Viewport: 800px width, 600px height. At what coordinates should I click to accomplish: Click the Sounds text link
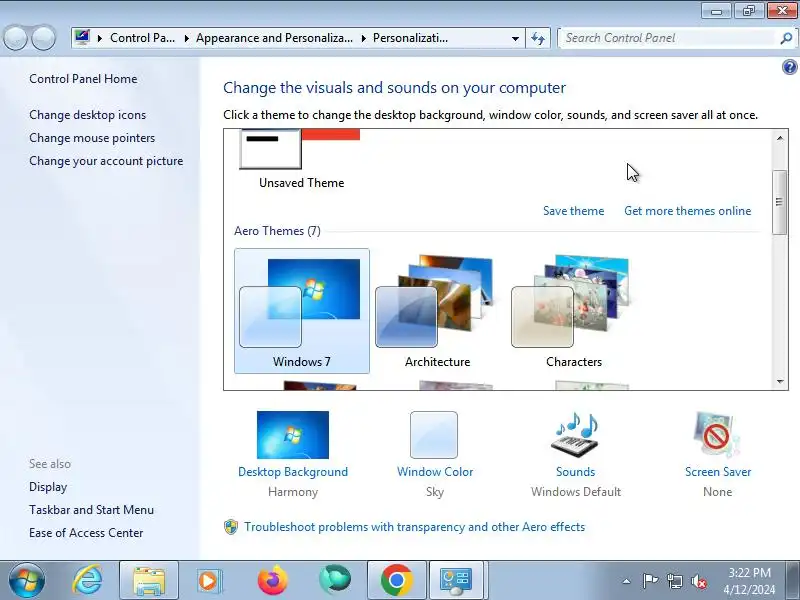tap(576, 472)
